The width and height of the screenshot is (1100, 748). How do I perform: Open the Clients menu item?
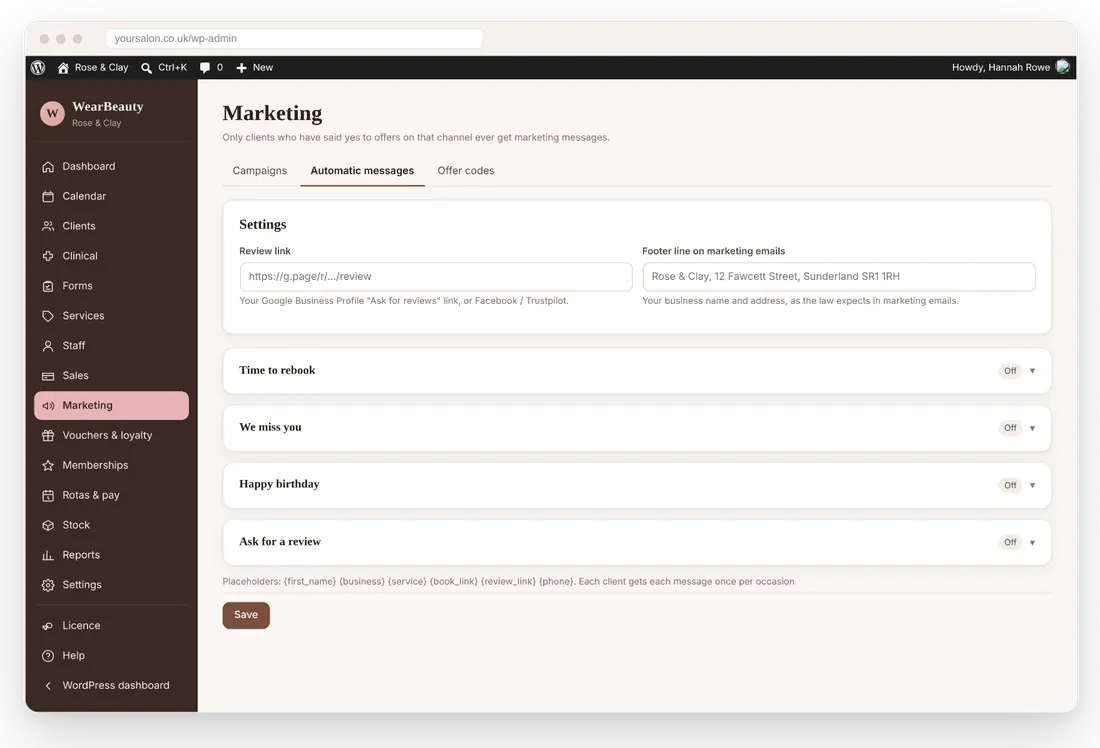pyautogui.click(x=111, y=226)
